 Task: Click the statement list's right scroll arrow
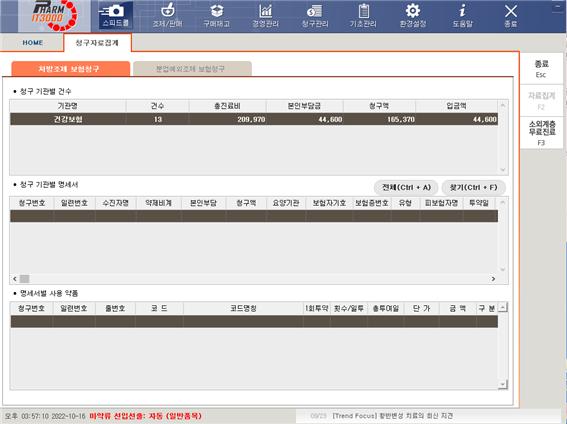click(493, 279)
